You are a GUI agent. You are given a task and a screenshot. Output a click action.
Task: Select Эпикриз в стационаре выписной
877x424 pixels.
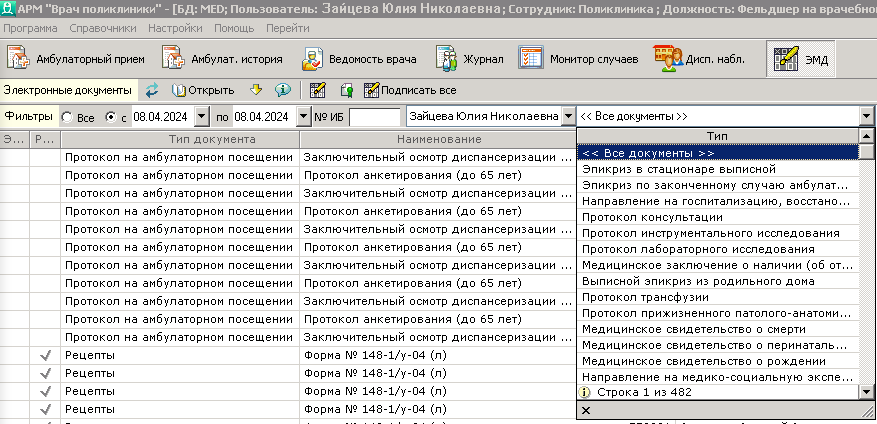[718, 169]
